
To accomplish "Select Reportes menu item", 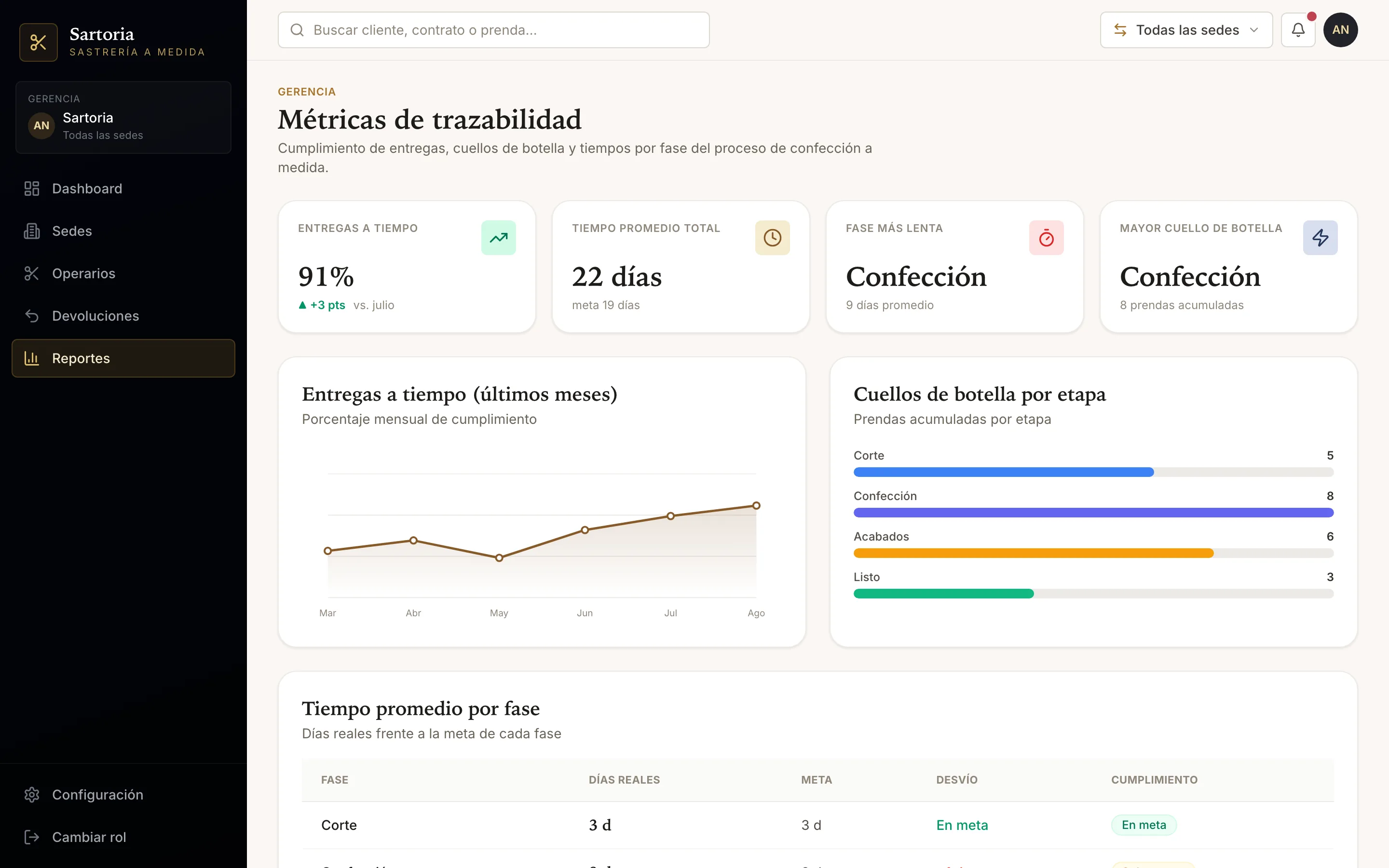I will click(123, 359).
